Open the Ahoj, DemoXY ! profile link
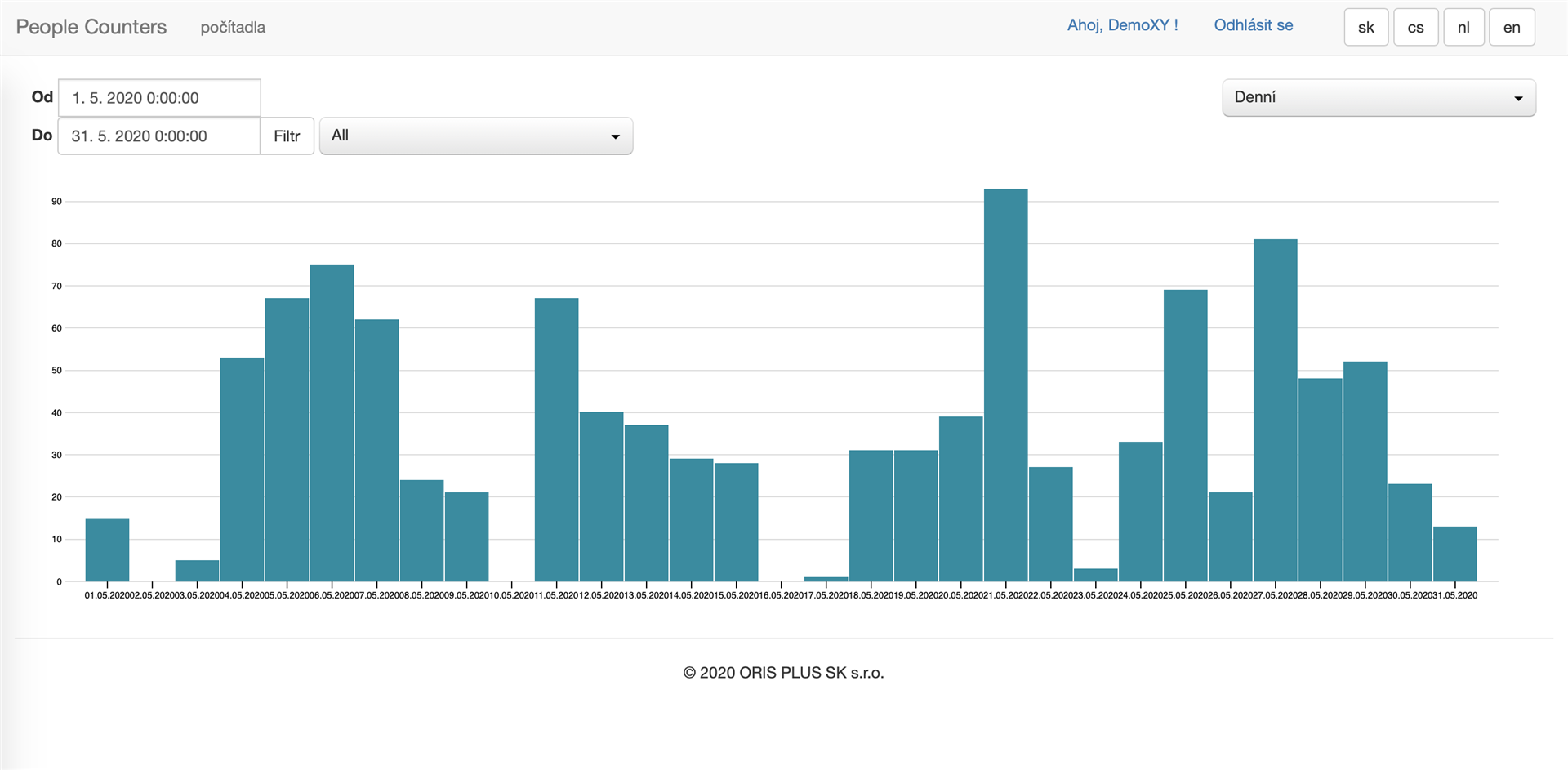This screenshot has width=1568, height=770. point(1123,25)
